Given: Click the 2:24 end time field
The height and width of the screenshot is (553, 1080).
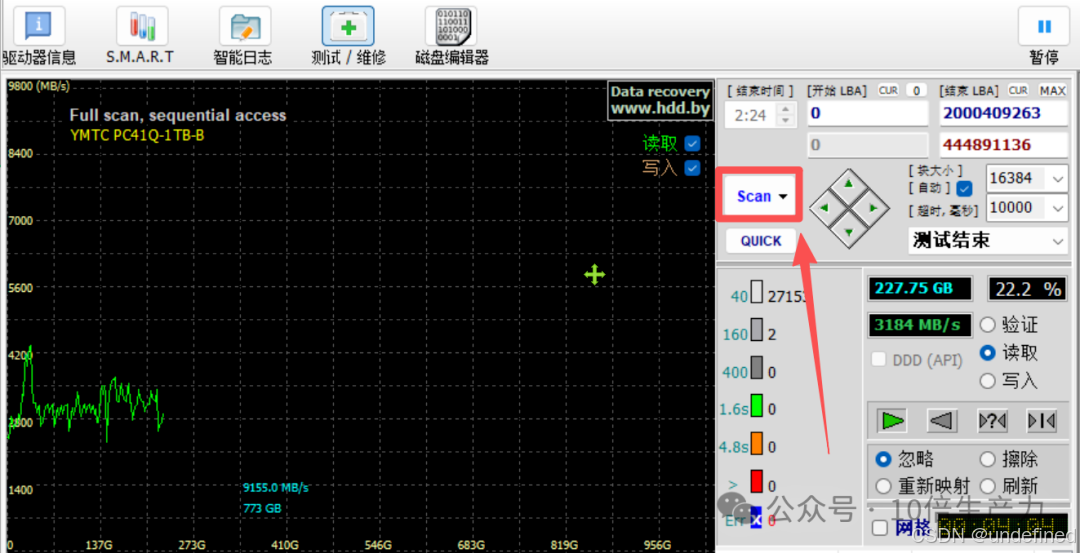Looking at the screenshot, I should [751, 115].
